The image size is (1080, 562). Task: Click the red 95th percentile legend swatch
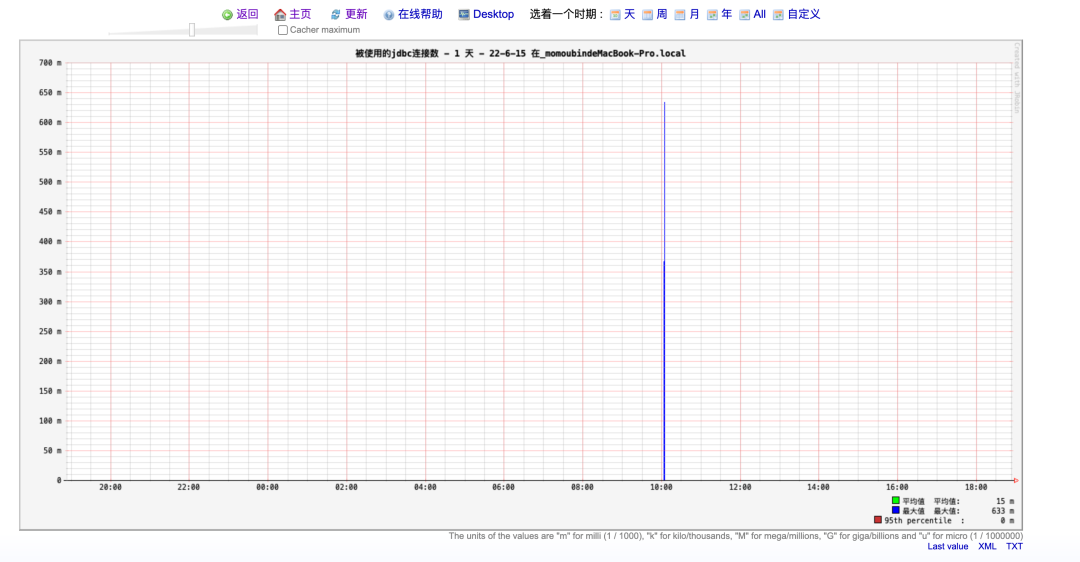878,520
